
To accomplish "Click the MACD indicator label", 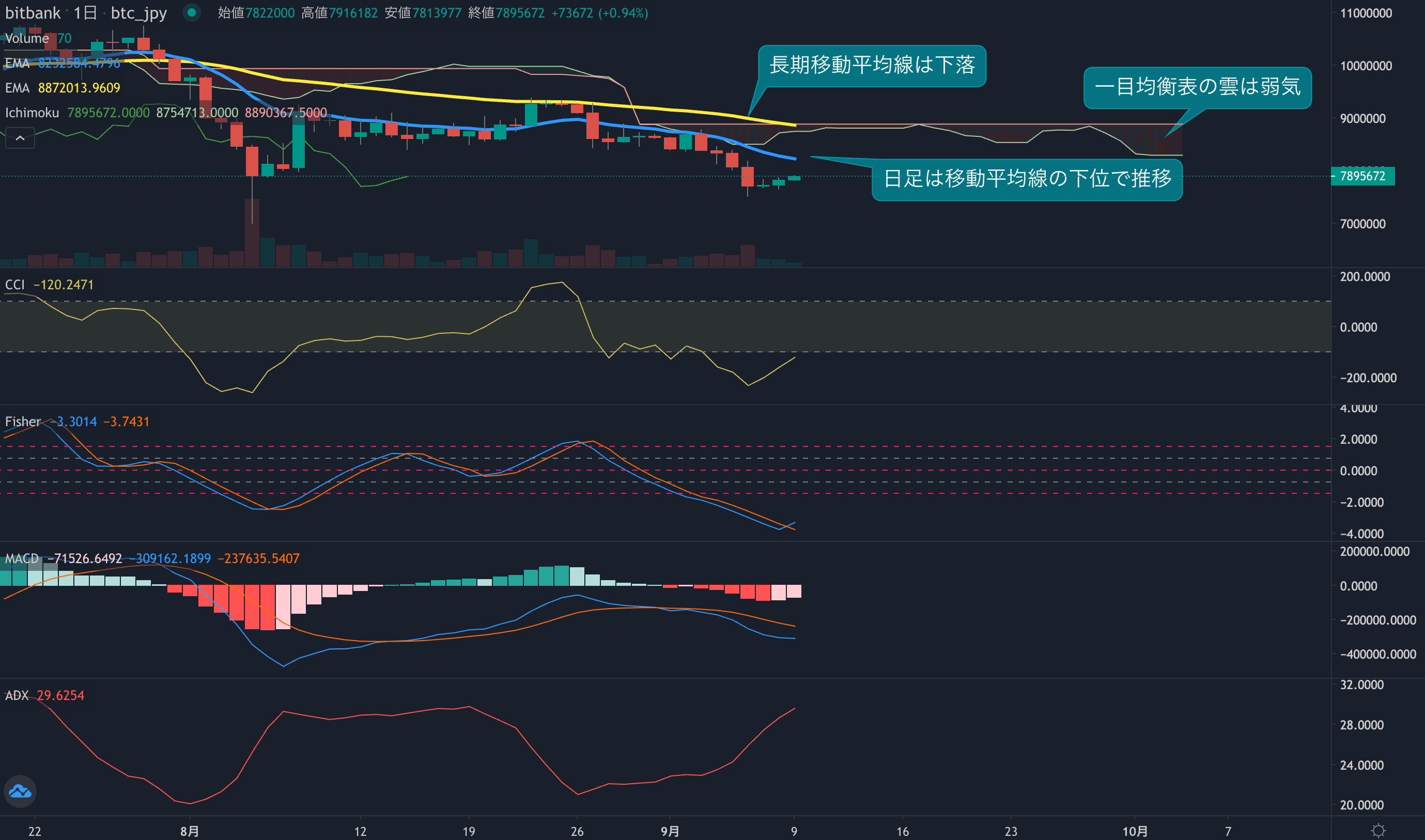I will [x=22, y=558].
